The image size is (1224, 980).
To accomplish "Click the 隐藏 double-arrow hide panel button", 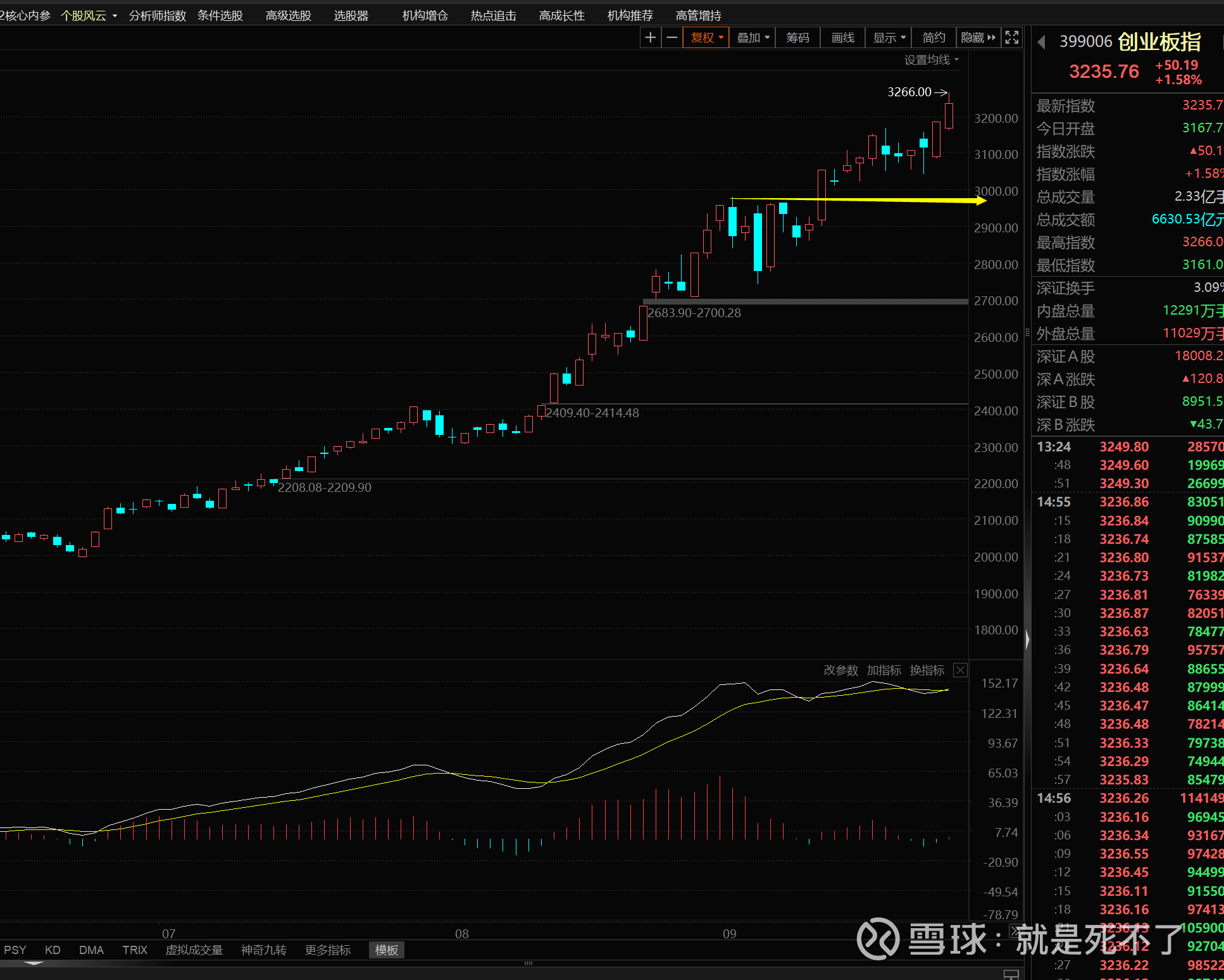I will click(x=978, y=38).
